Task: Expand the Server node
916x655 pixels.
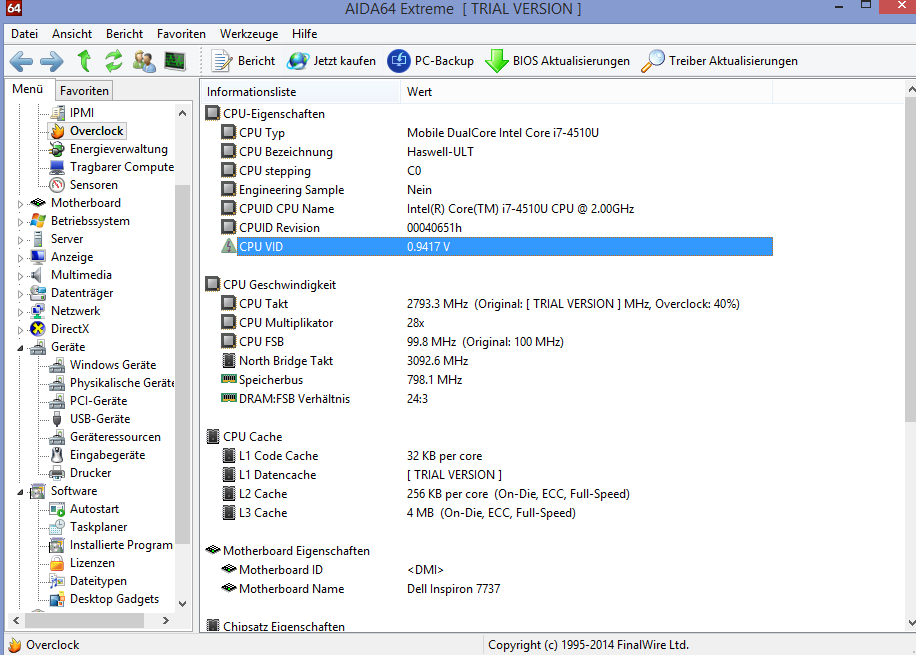Action: point(20,240)
